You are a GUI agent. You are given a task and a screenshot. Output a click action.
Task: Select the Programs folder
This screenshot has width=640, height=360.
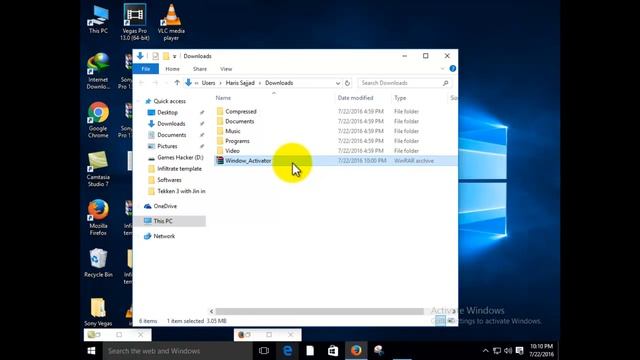[x=237, y=141]
